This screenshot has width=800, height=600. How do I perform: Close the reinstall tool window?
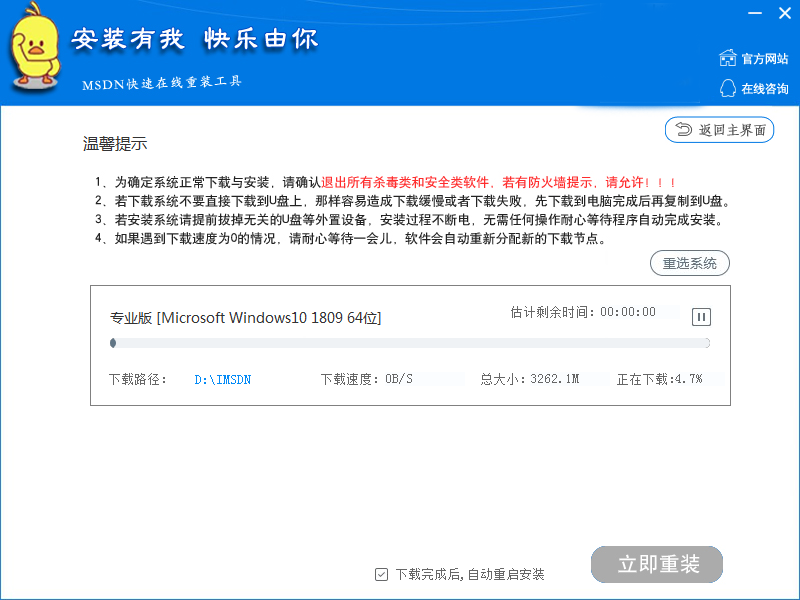click(785, 13)
